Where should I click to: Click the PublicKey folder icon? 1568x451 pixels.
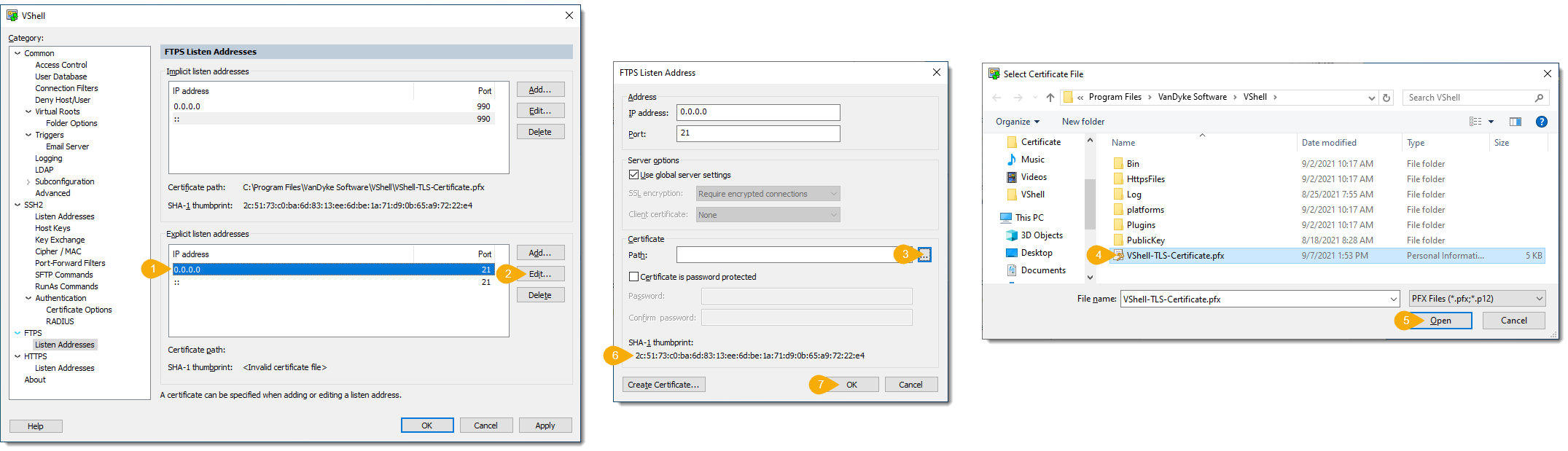coord(1118,240)
